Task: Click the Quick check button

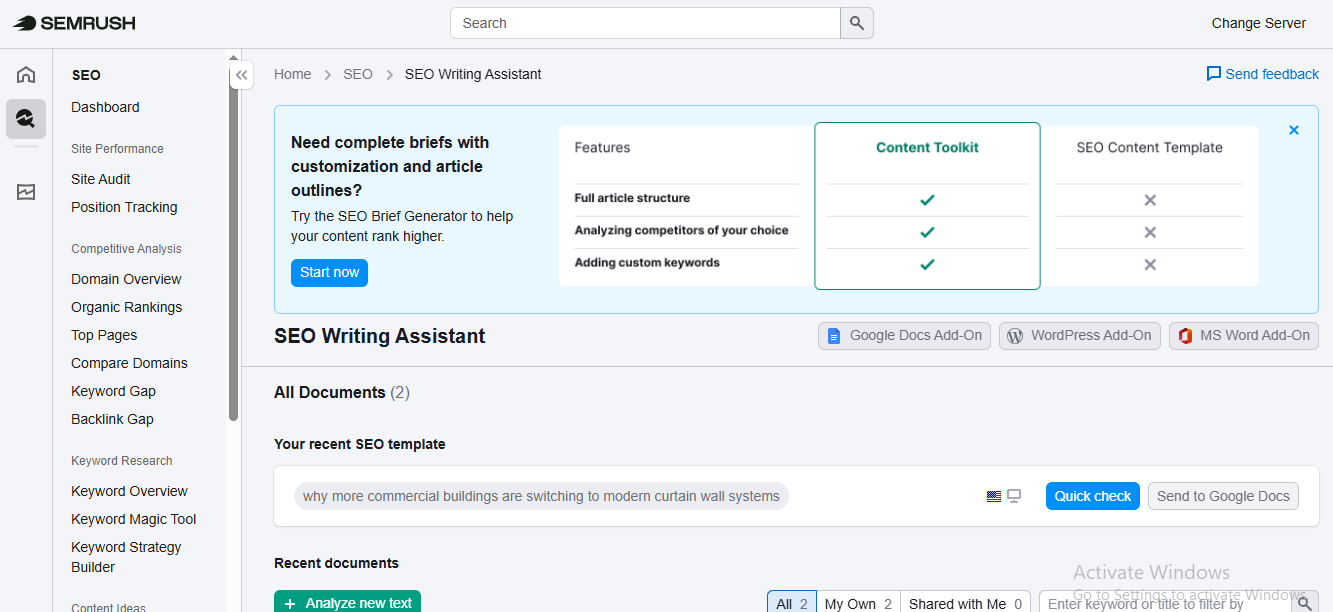Action: 1093,496
